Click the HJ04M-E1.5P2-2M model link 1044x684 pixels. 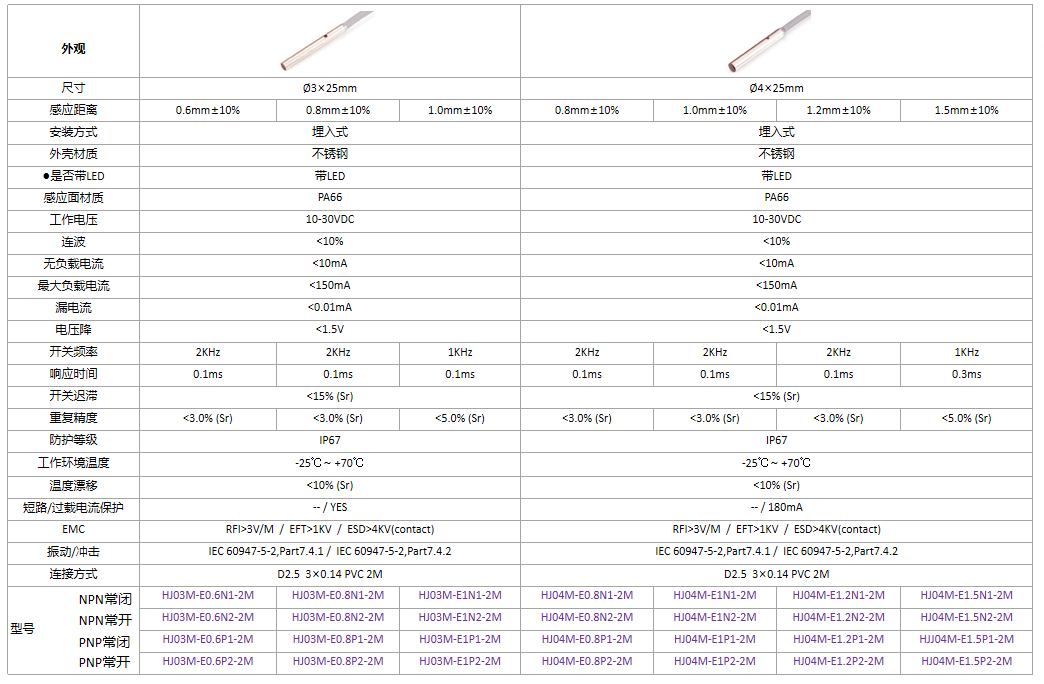pos(966,661)
